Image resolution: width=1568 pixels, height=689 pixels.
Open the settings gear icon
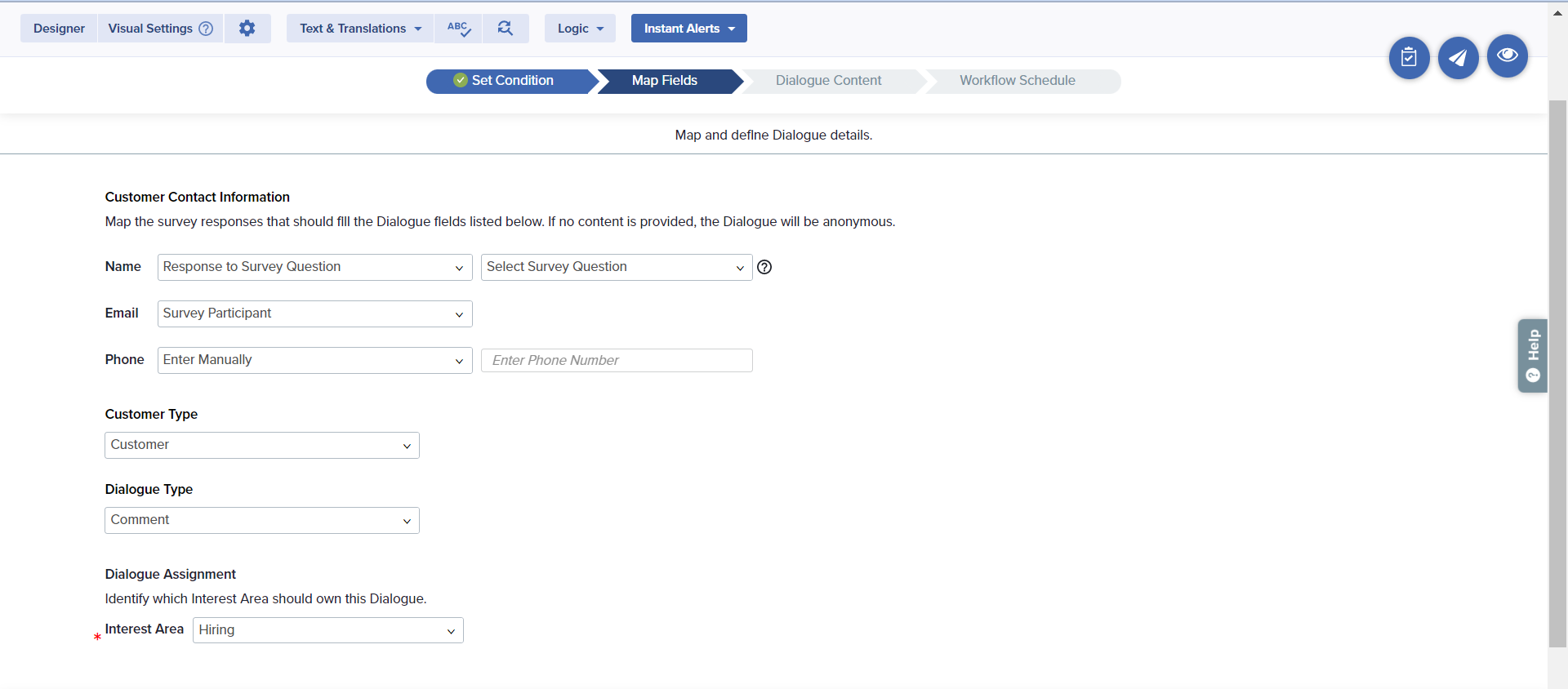247,29
